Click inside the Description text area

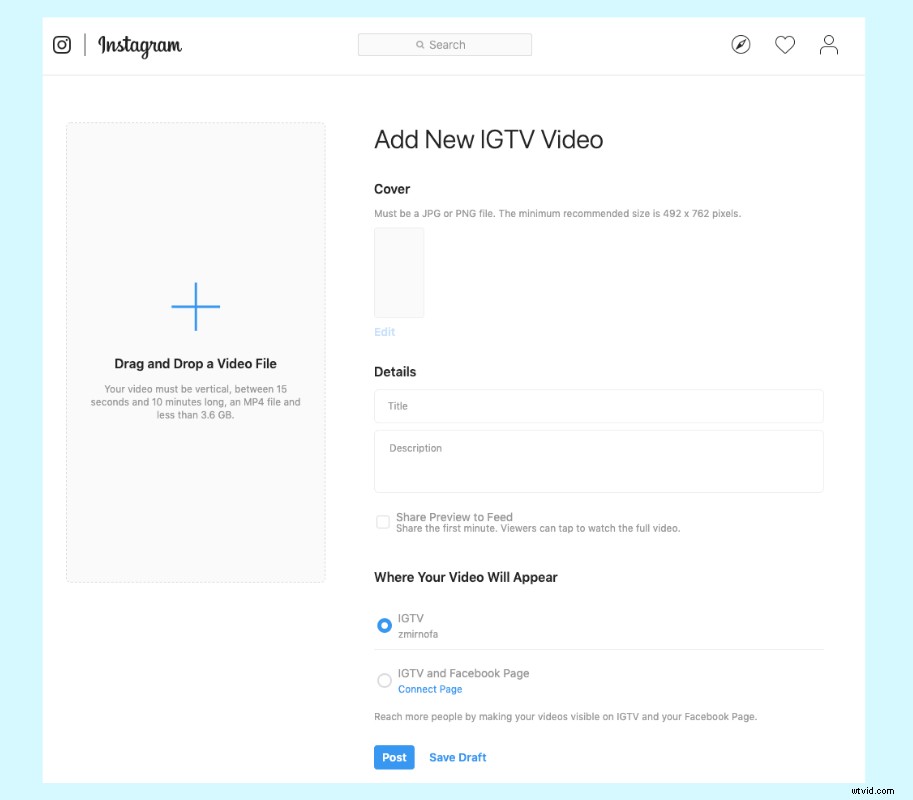click(598, 460)
